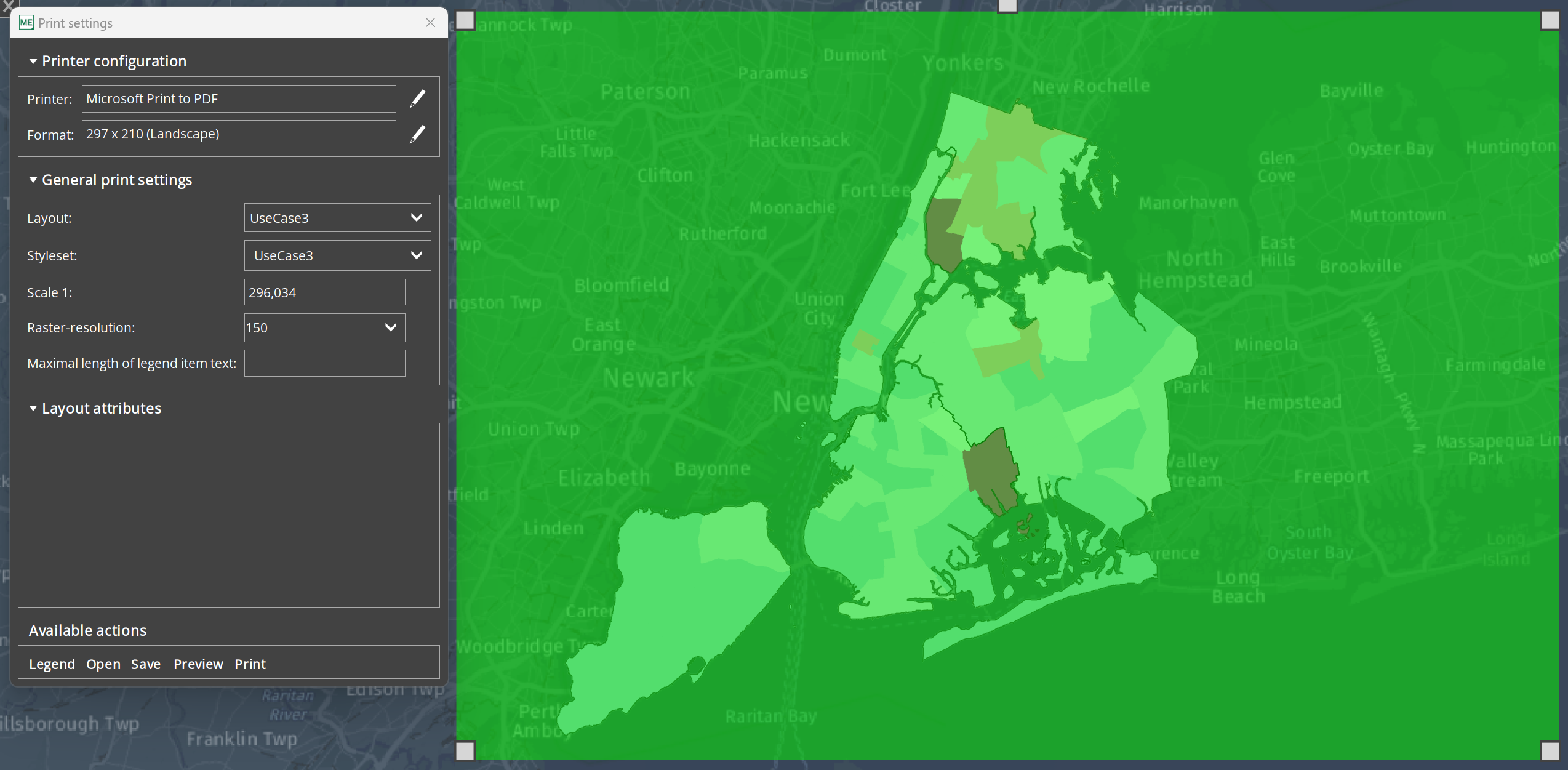Click the pencil icon next to Format field
1568x770 pixels.
coord(417,134)
